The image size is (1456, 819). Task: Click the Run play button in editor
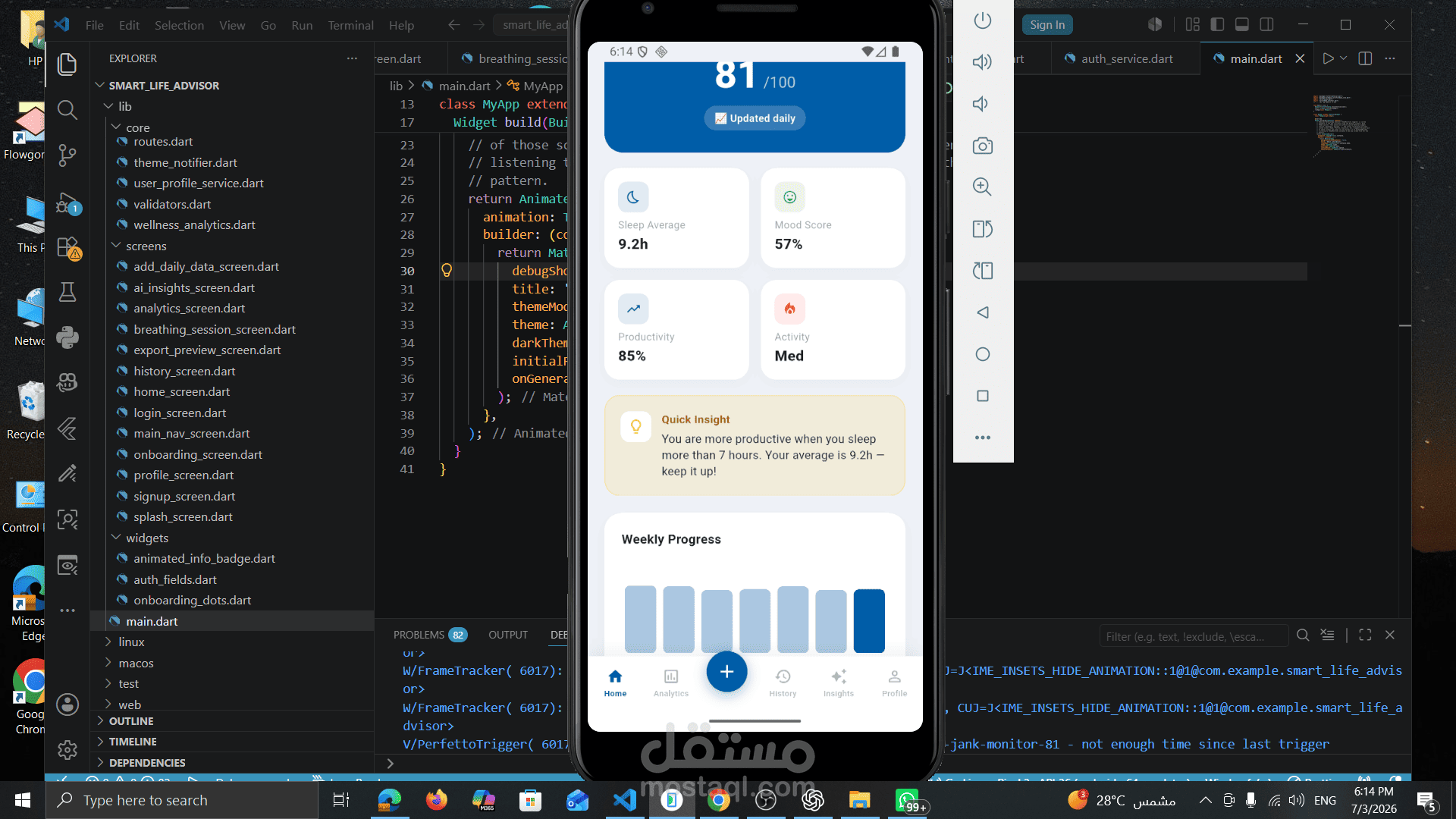[x=1328, y=58]
